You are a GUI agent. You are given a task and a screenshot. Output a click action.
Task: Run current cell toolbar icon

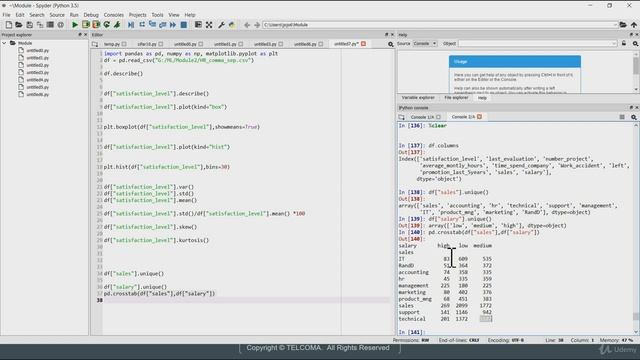pyautogui.click(x=86, y=25)
